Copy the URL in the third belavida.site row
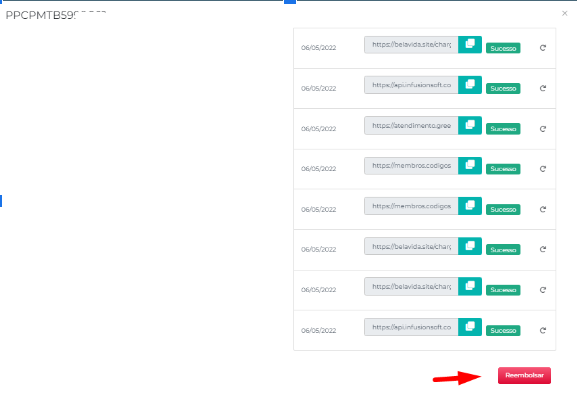 470,286
